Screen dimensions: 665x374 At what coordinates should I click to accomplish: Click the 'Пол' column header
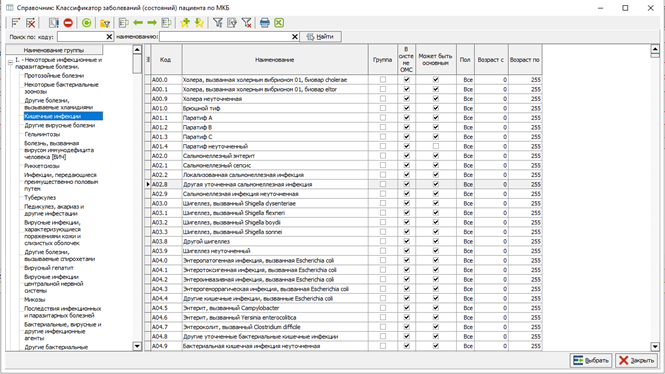(x=465, y=60)
